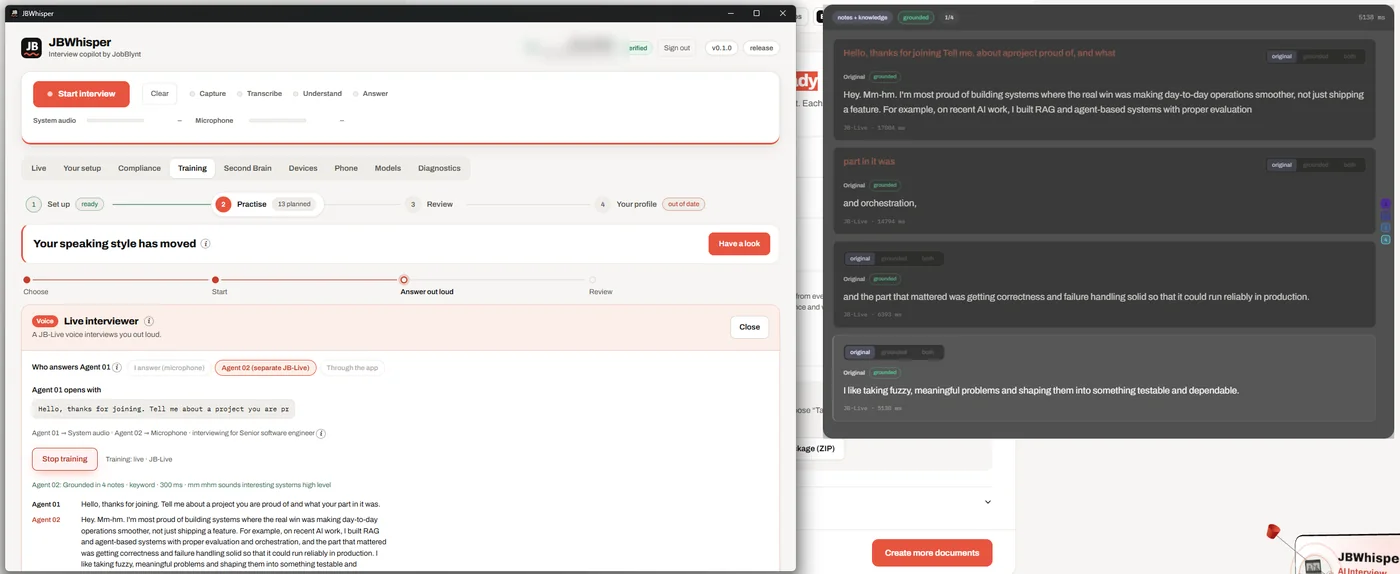This screenshot has width=1400, height=574.
Task: Click the 'Answer' status indicator
Action: point(371,94)
